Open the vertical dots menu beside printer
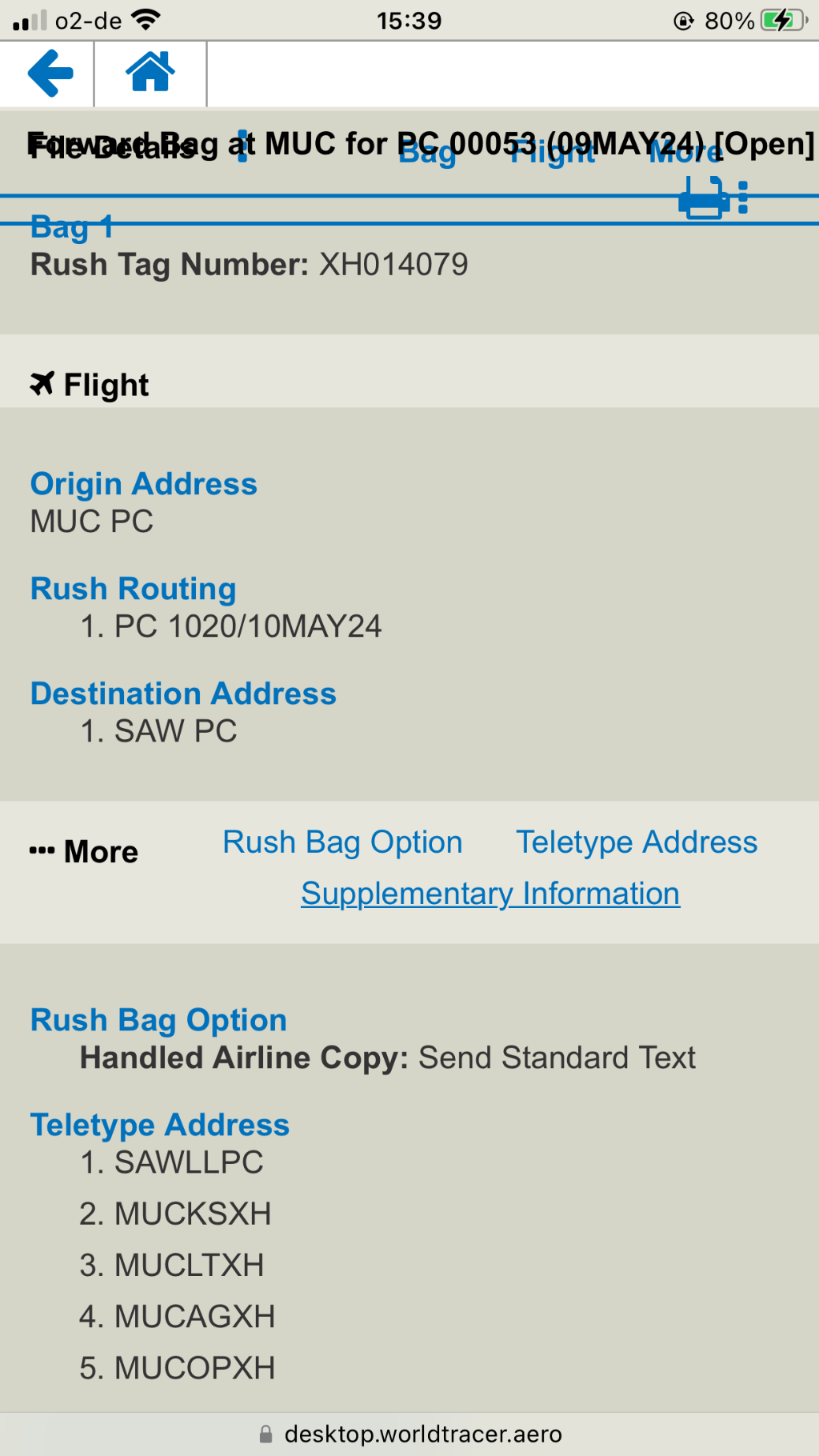 [743, 198]
